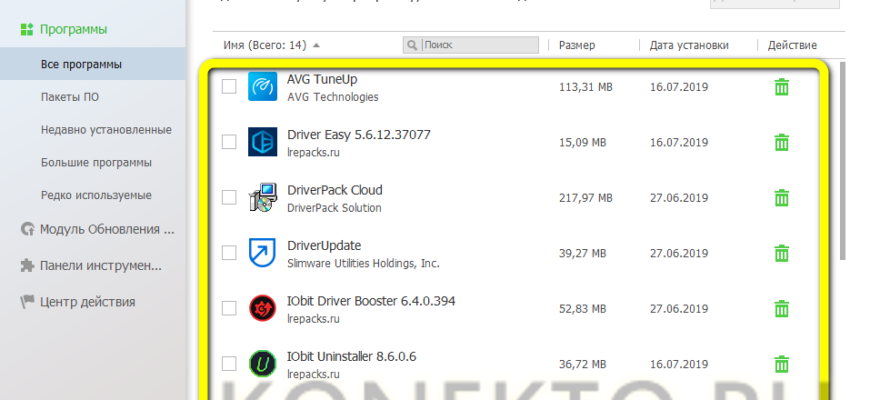The width and height of the screenshot is (870, 400).
Task: Click the DriverUpdate app icon
Action: point(262,253)
